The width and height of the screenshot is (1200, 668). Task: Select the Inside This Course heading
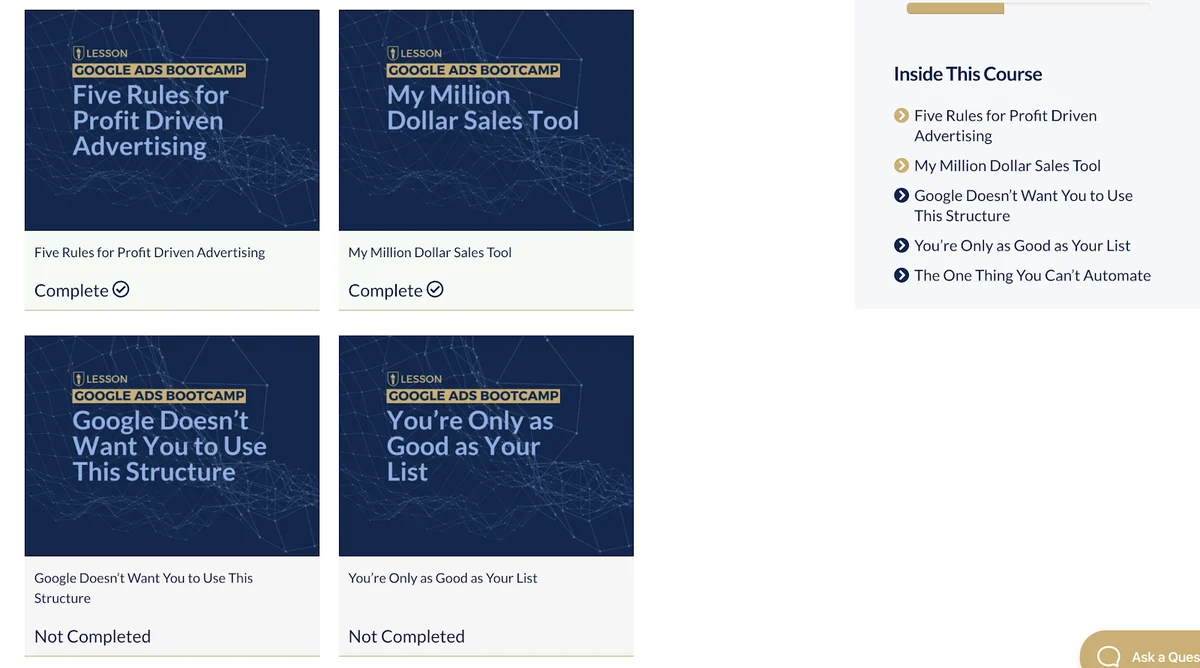point(968,73)
